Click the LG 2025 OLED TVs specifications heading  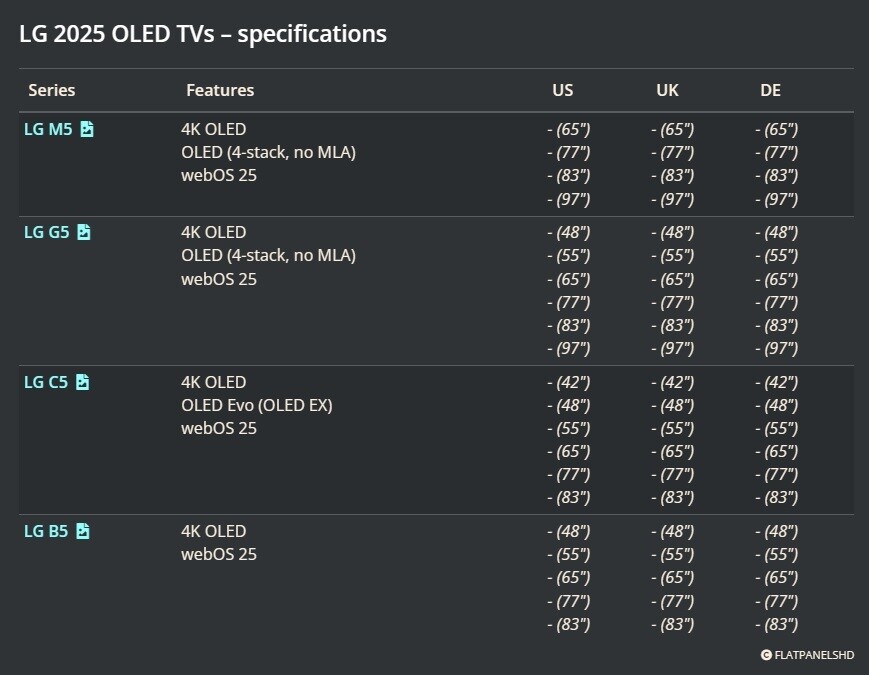[x=203, y=33]
